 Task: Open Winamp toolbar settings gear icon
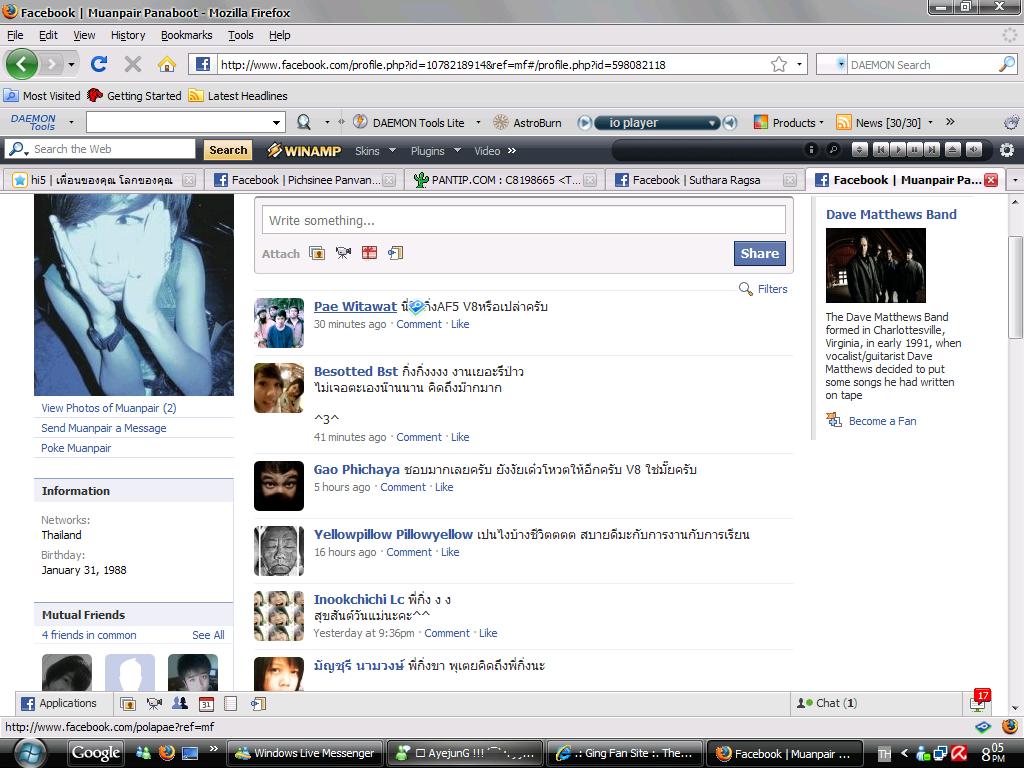click(x=1007, y=150)
